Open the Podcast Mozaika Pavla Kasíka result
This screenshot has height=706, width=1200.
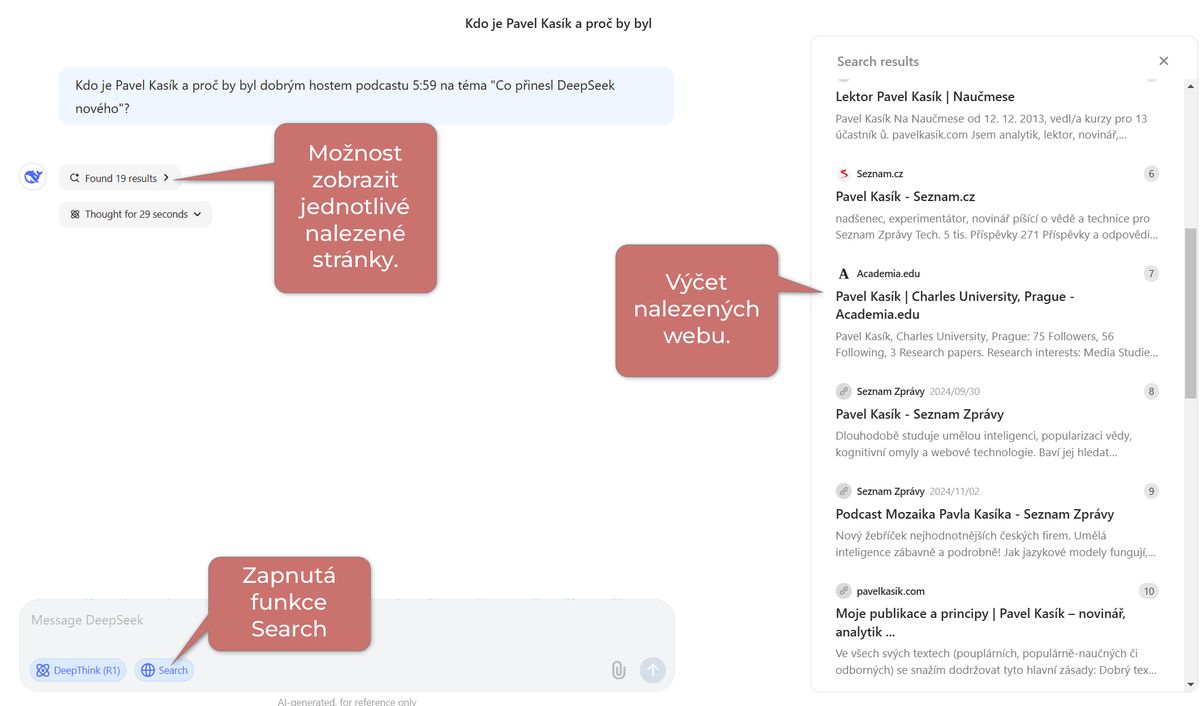point(975,514)
